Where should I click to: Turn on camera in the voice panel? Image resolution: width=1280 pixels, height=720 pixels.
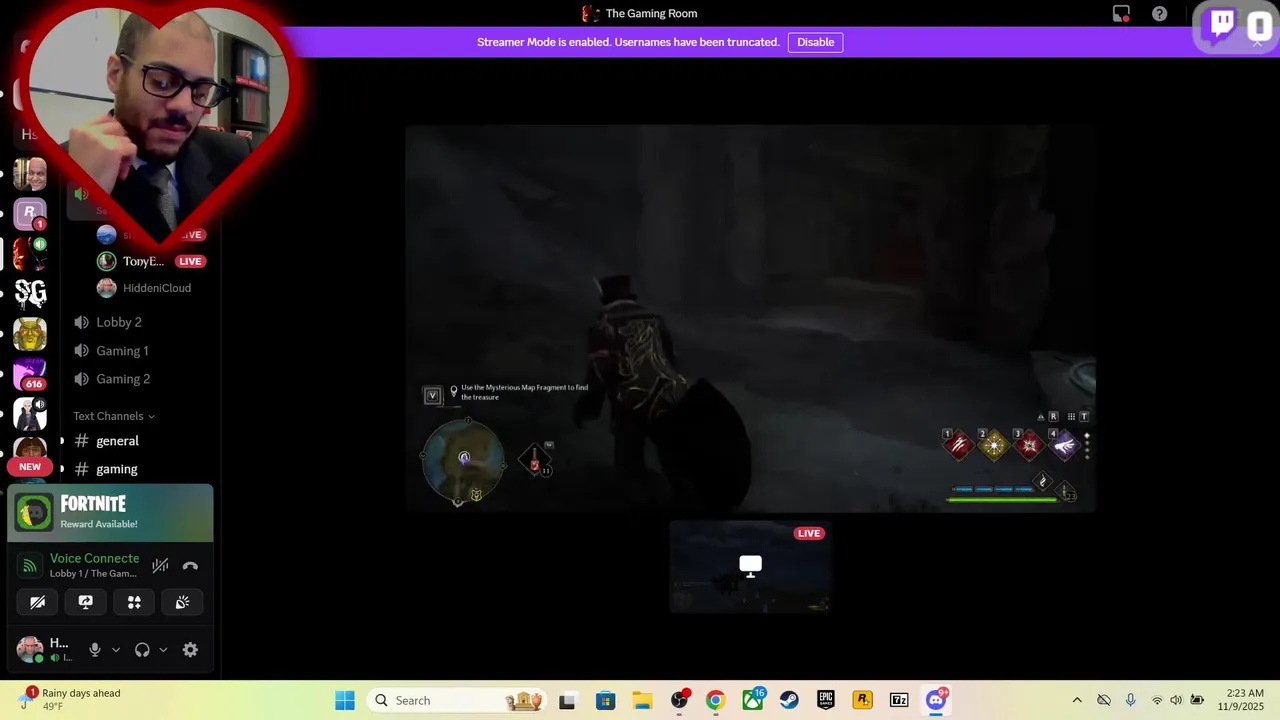pos(37,602)
